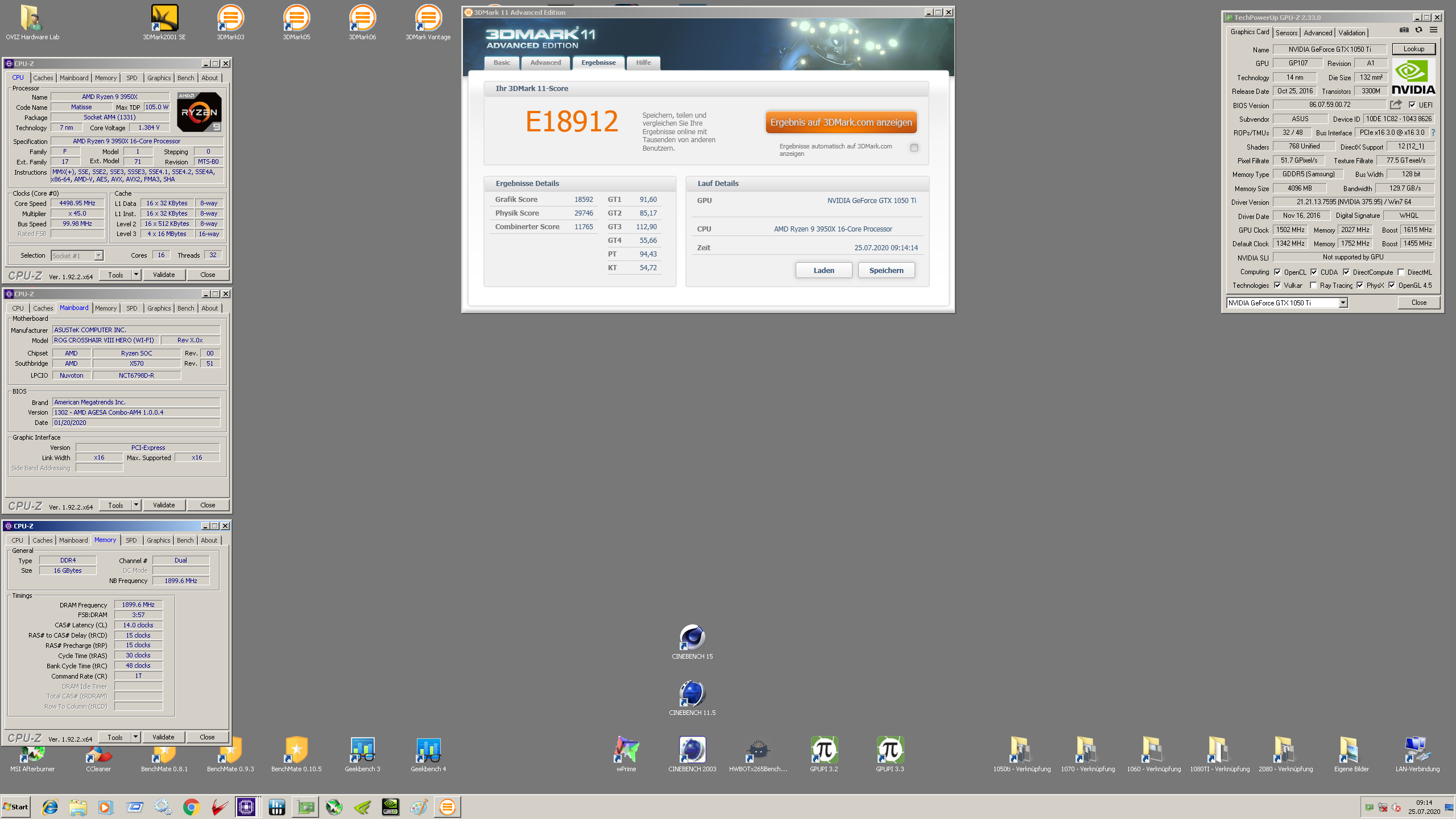Screen dimensions: 1456x819
Task: Launch CINEBENCH 2003 desktop icon
Action: (x=692, y=754)
